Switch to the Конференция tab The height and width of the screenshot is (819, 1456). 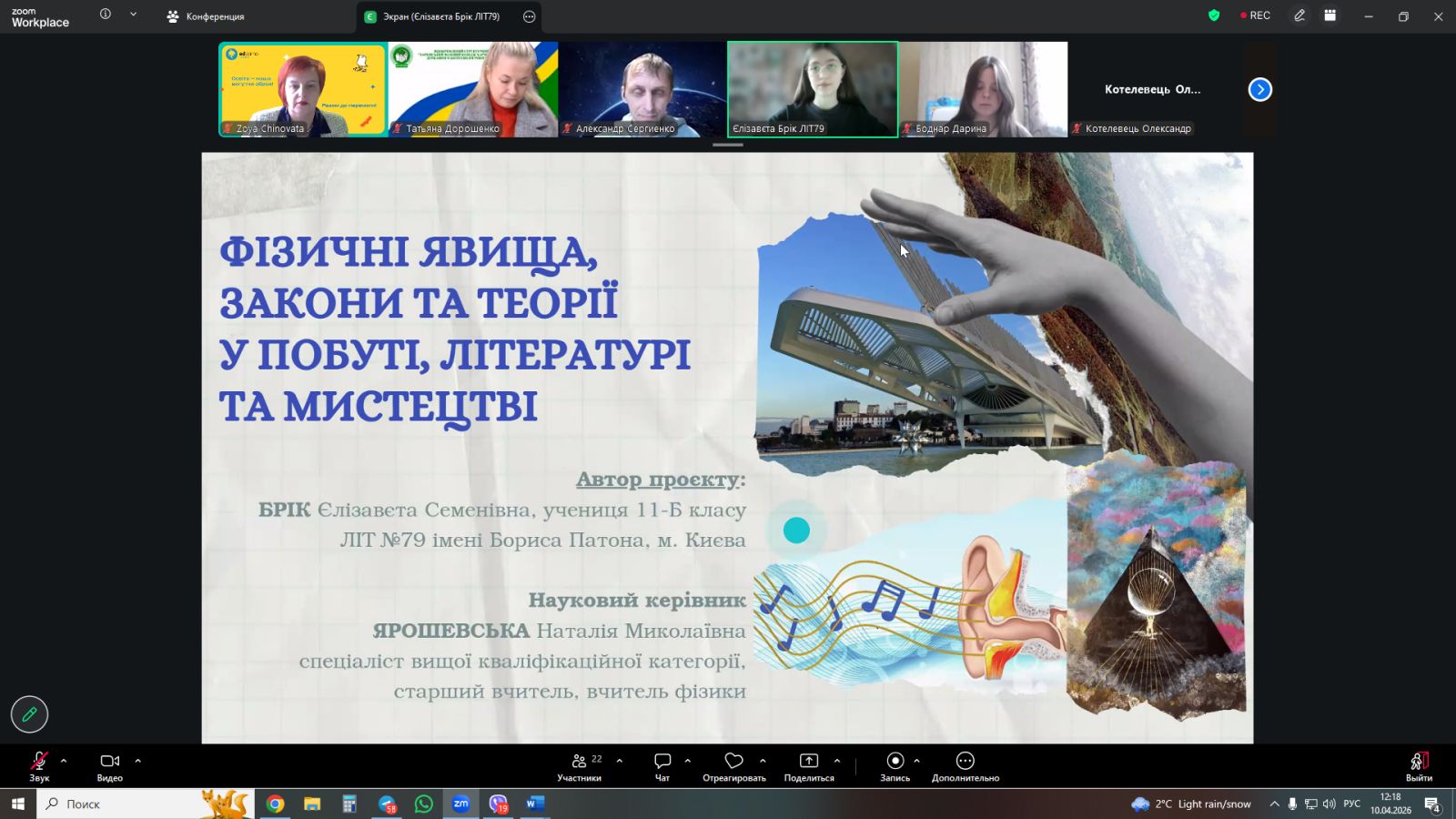tap(207, 16)
